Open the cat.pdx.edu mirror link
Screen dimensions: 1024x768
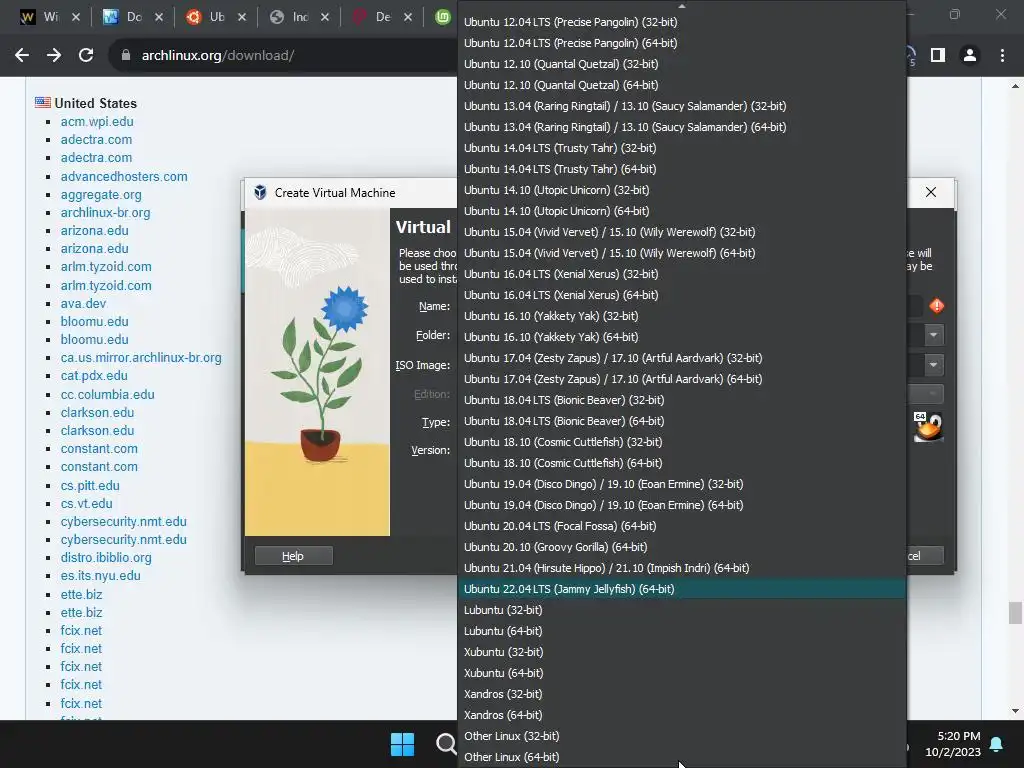[x=94, y=376]
